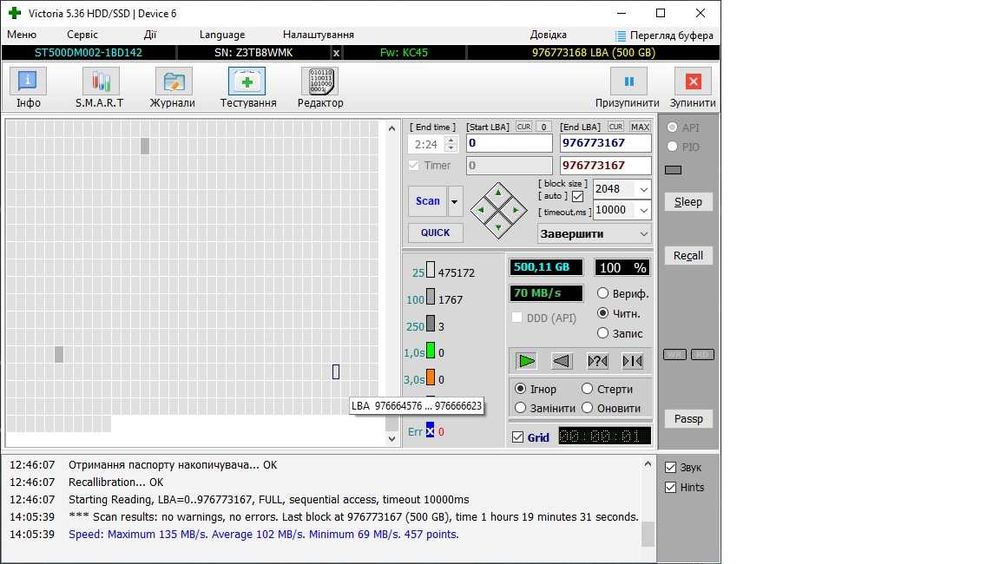Screen dimensions: 1000x564
Task: Click the 0 button next to Start LBA
Action: coord(544,126)
